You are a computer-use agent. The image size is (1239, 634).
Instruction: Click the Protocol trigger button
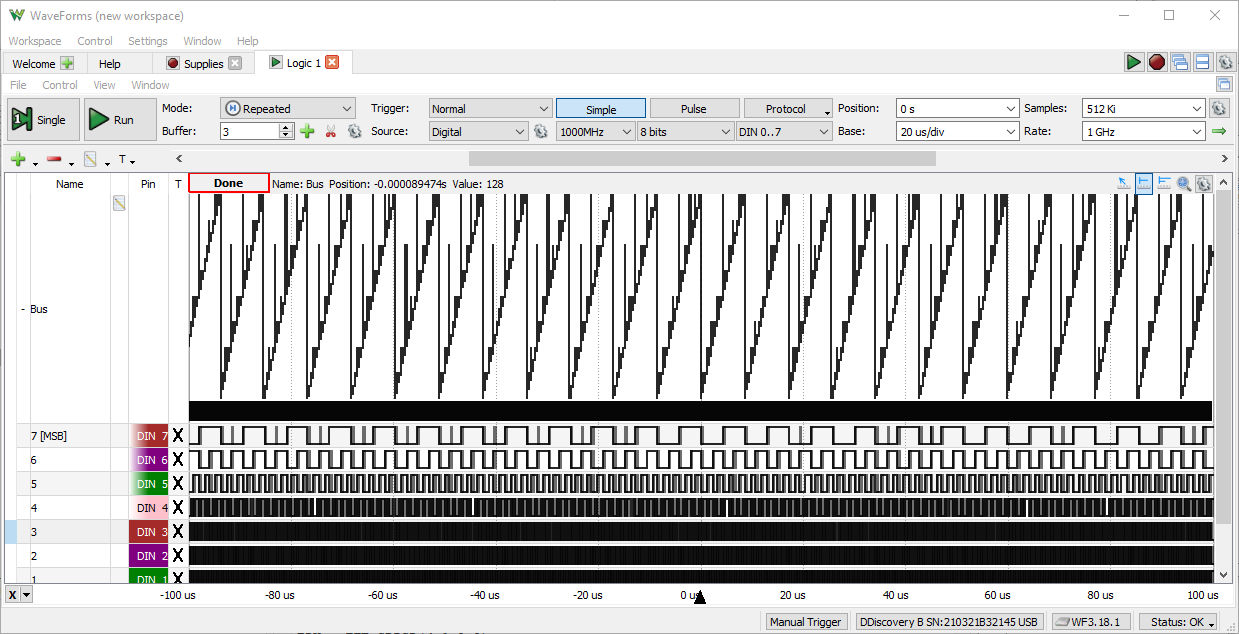pos(786,109)
